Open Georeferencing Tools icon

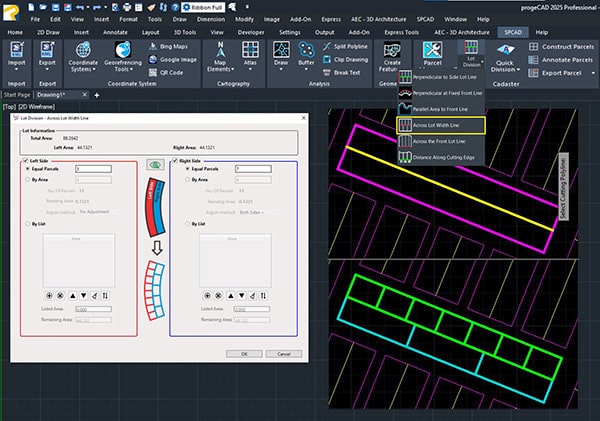tap(123, 50)
